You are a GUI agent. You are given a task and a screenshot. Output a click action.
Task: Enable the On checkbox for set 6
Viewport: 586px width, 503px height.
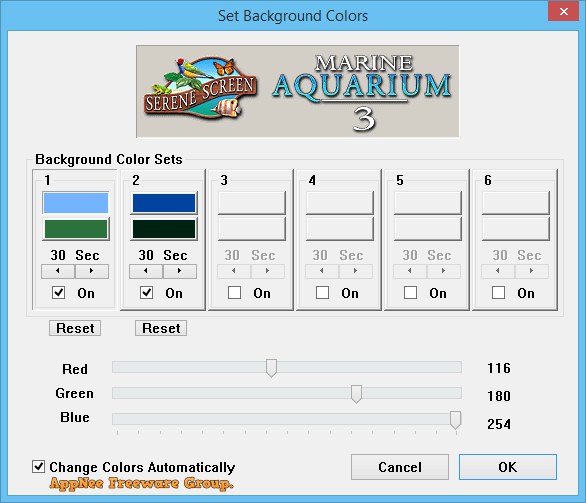point(499,293)
